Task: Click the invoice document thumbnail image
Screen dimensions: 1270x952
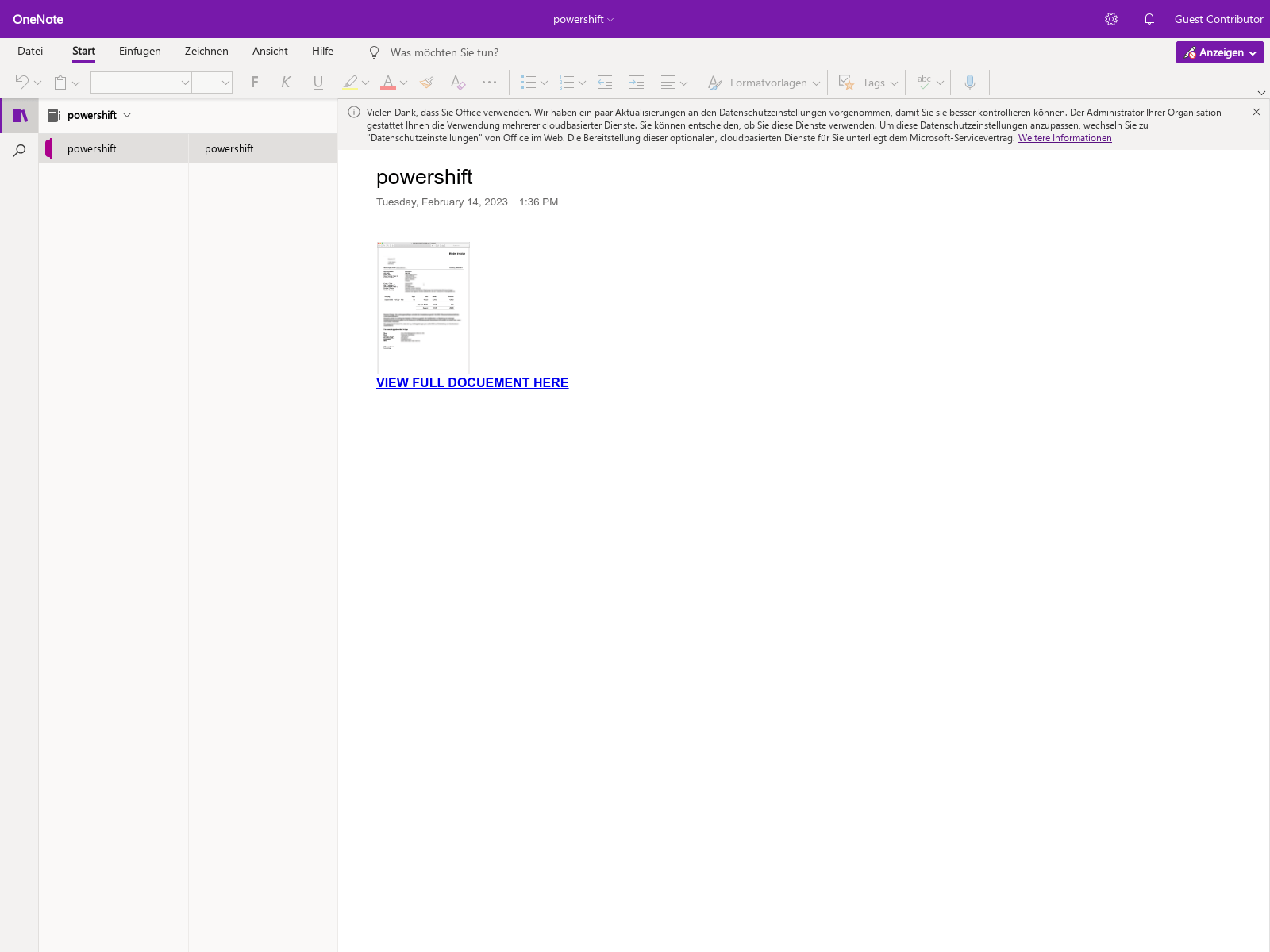Action: 423,308
